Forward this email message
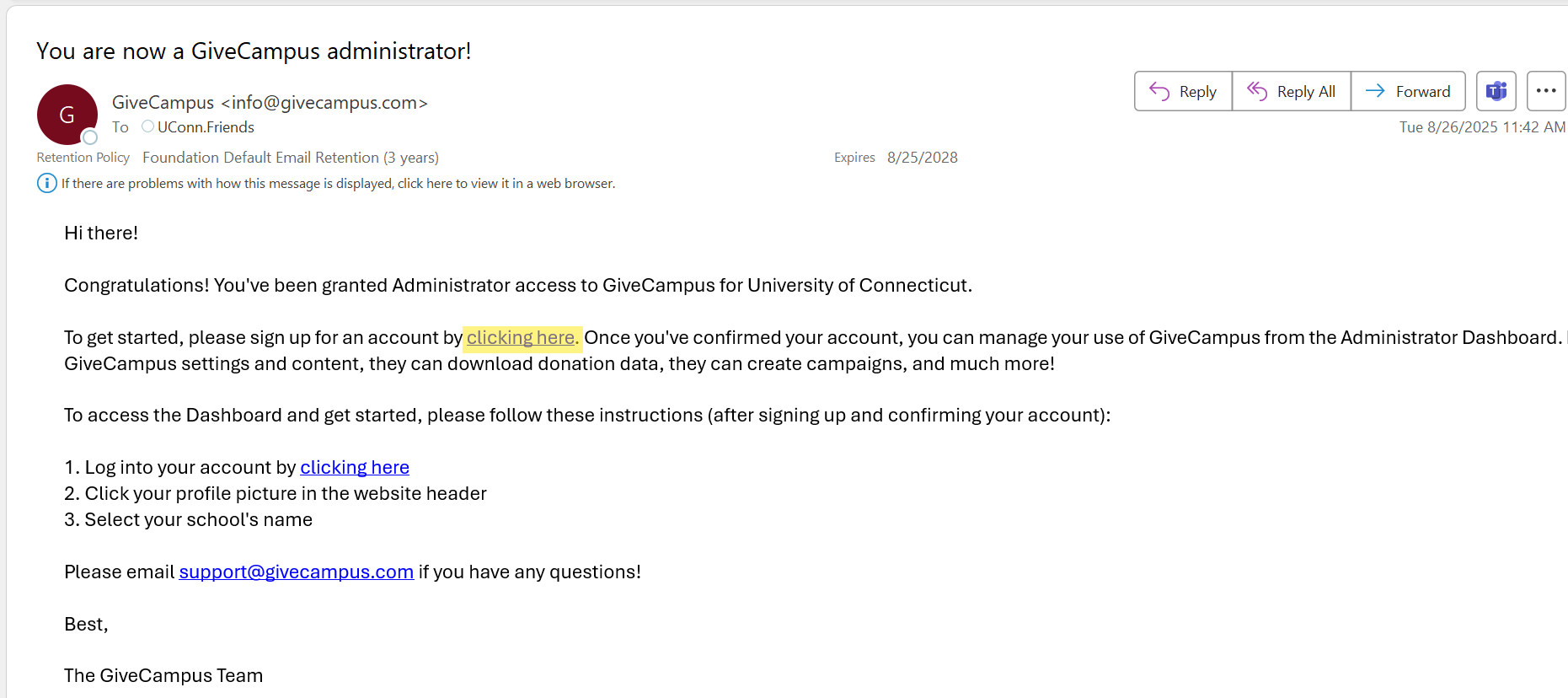The height and width of the screenshot is (698, 1568). (1408, 92)
